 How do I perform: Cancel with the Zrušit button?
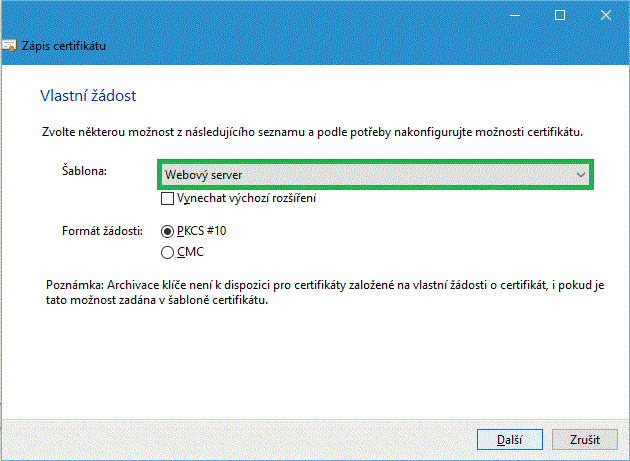tap(585, 439)
